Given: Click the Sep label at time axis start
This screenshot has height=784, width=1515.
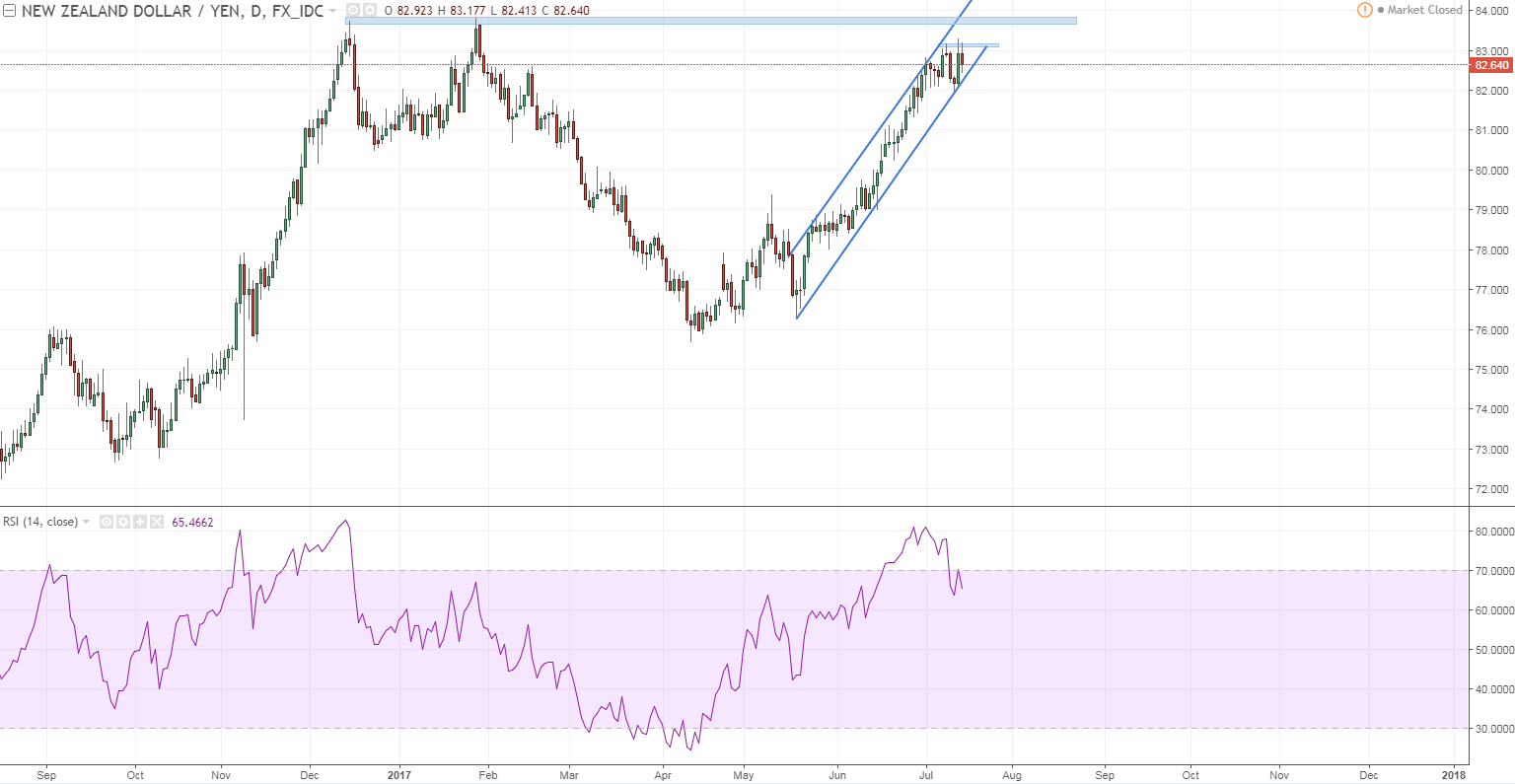Looking at the screenshot, I should [46, 775].
